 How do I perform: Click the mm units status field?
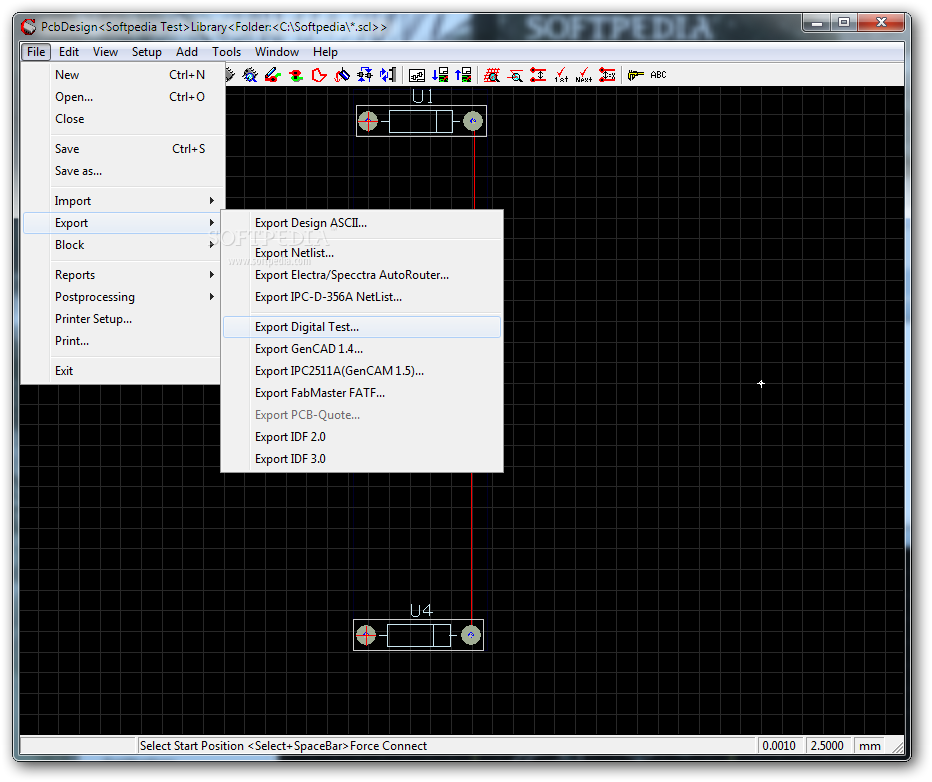(870, 746)
